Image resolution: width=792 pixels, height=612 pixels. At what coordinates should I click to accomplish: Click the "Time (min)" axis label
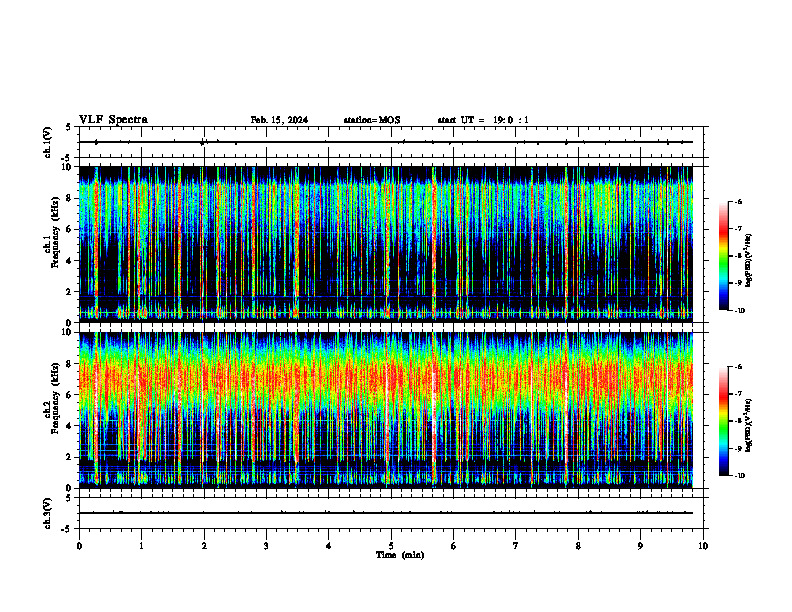point(400,555)
